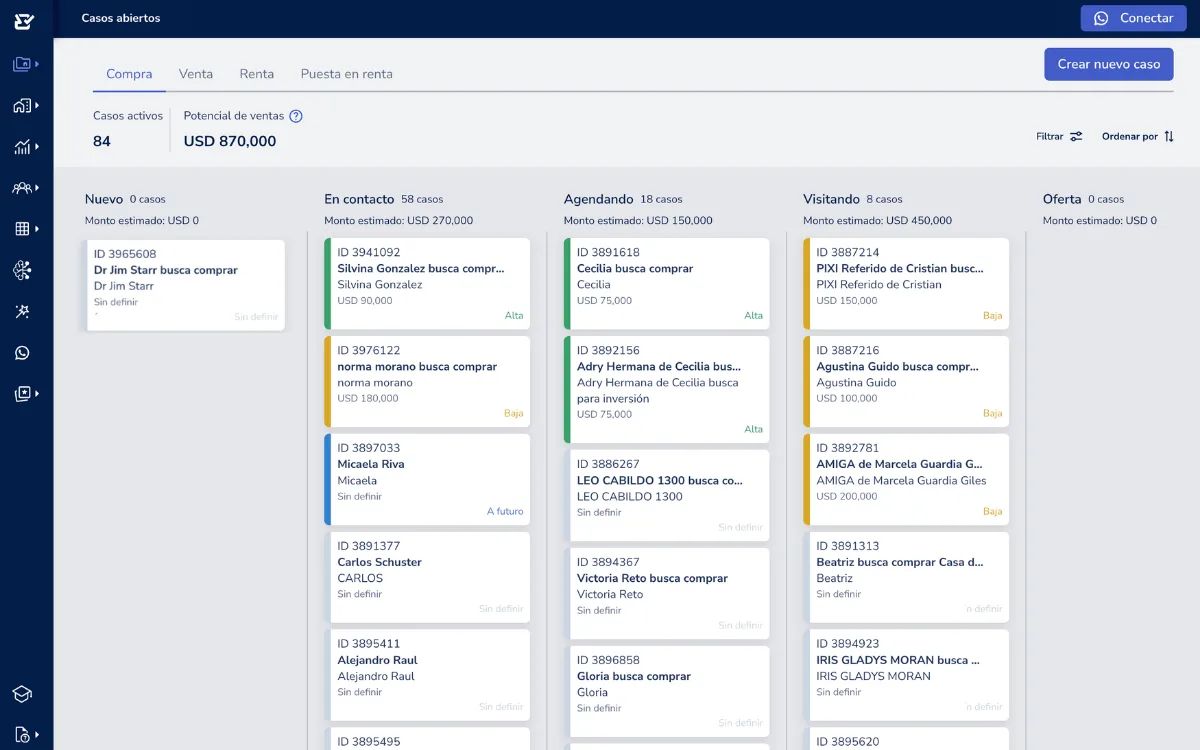
Task: Open the Filtrar filter options
Action: coord(1059,136)
